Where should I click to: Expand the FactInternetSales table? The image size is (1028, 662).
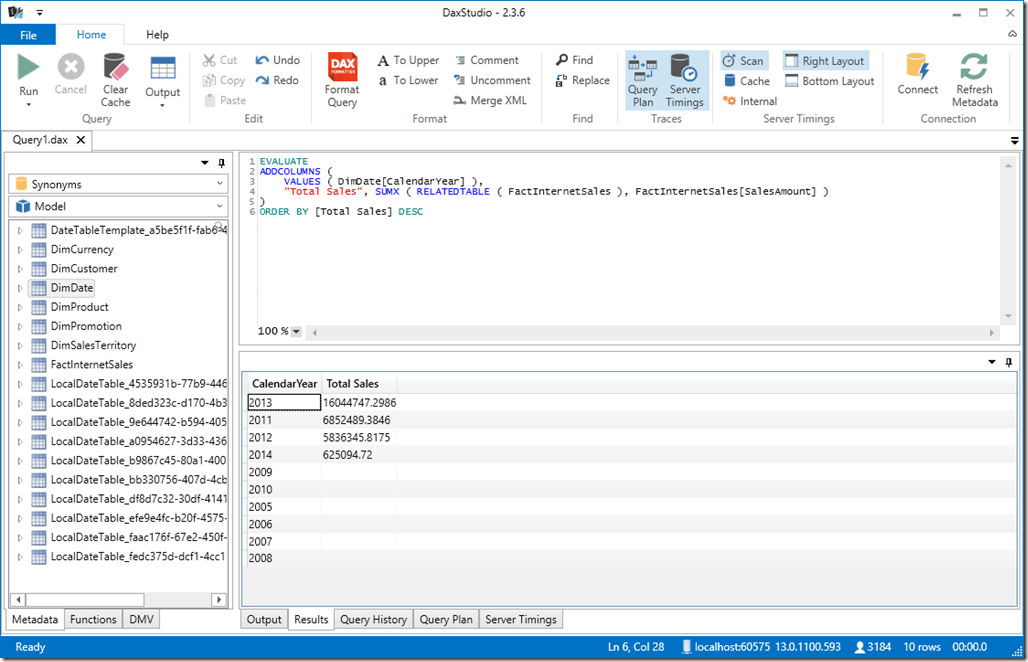coord(20,364)
